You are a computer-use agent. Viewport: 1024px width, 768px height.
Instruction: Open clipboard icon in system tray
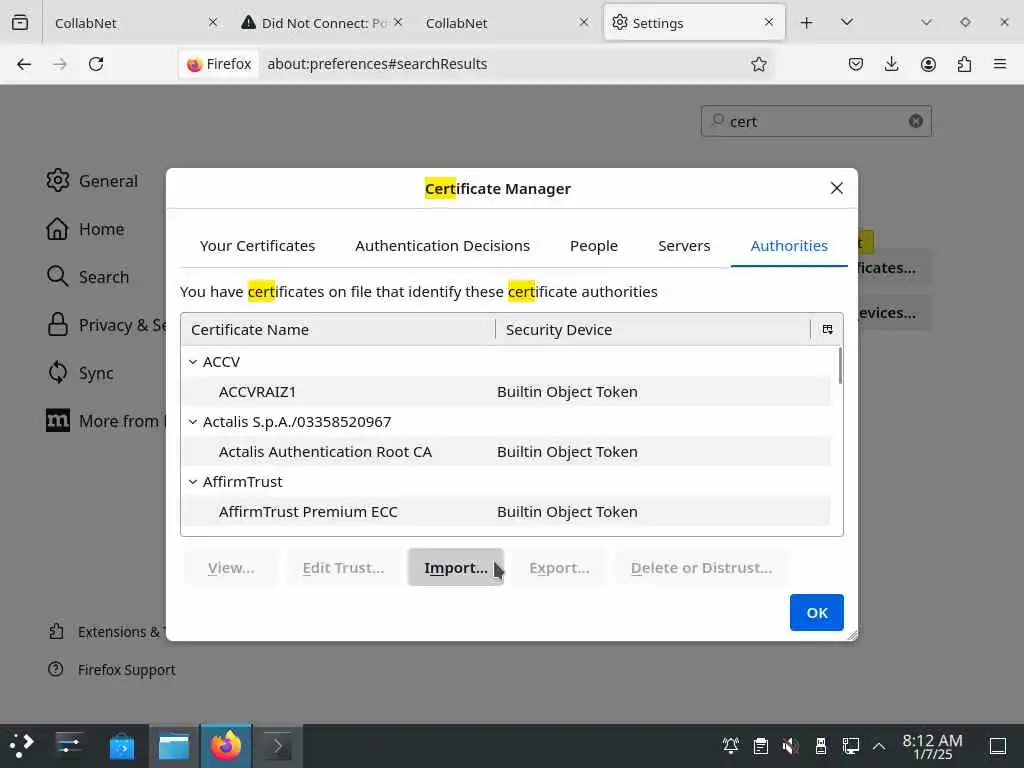761,745
